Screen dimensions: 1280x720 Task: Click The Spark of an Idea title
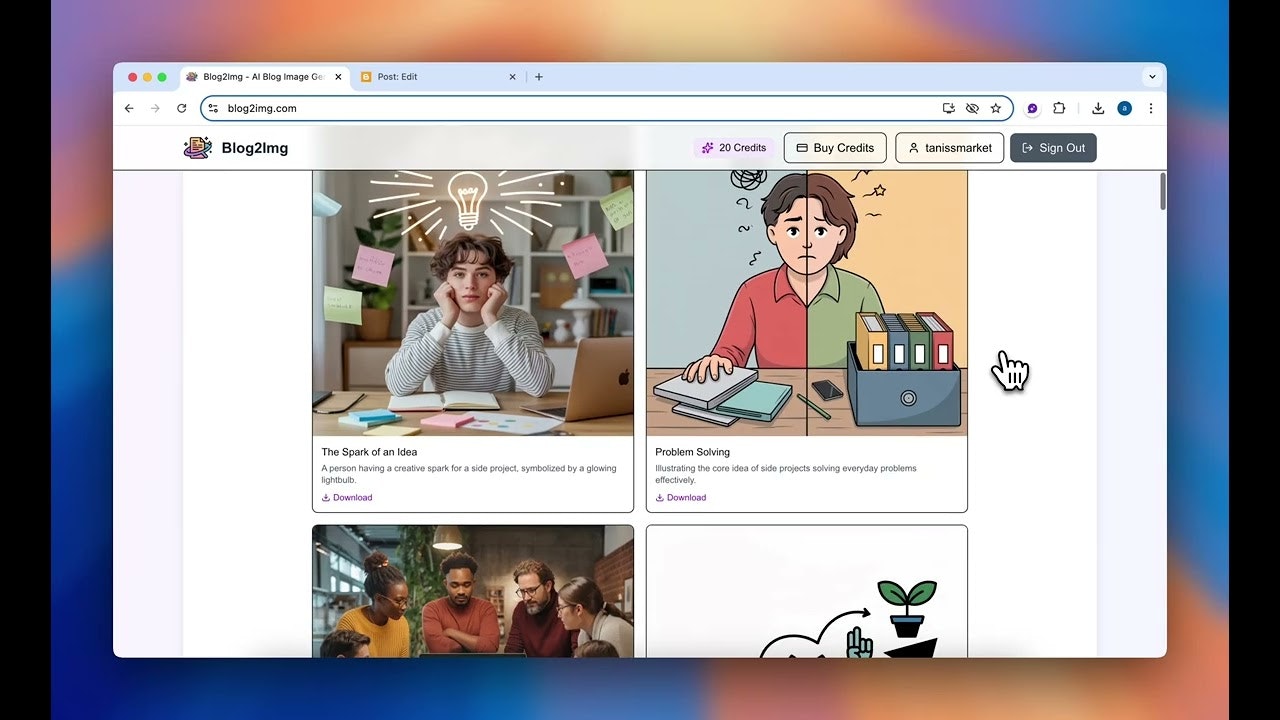tap(369, 452)
